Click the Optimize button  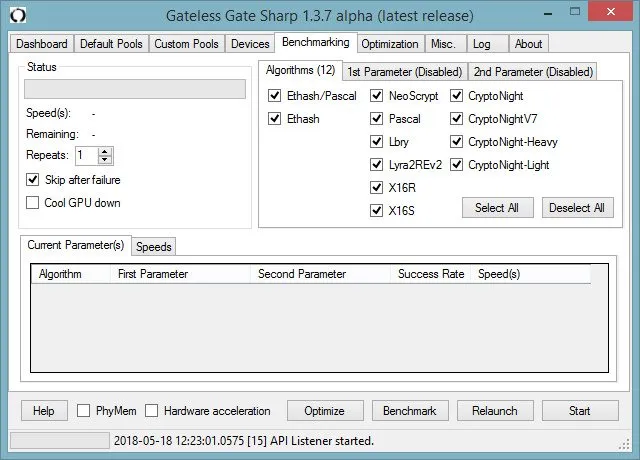coord(325,411)
